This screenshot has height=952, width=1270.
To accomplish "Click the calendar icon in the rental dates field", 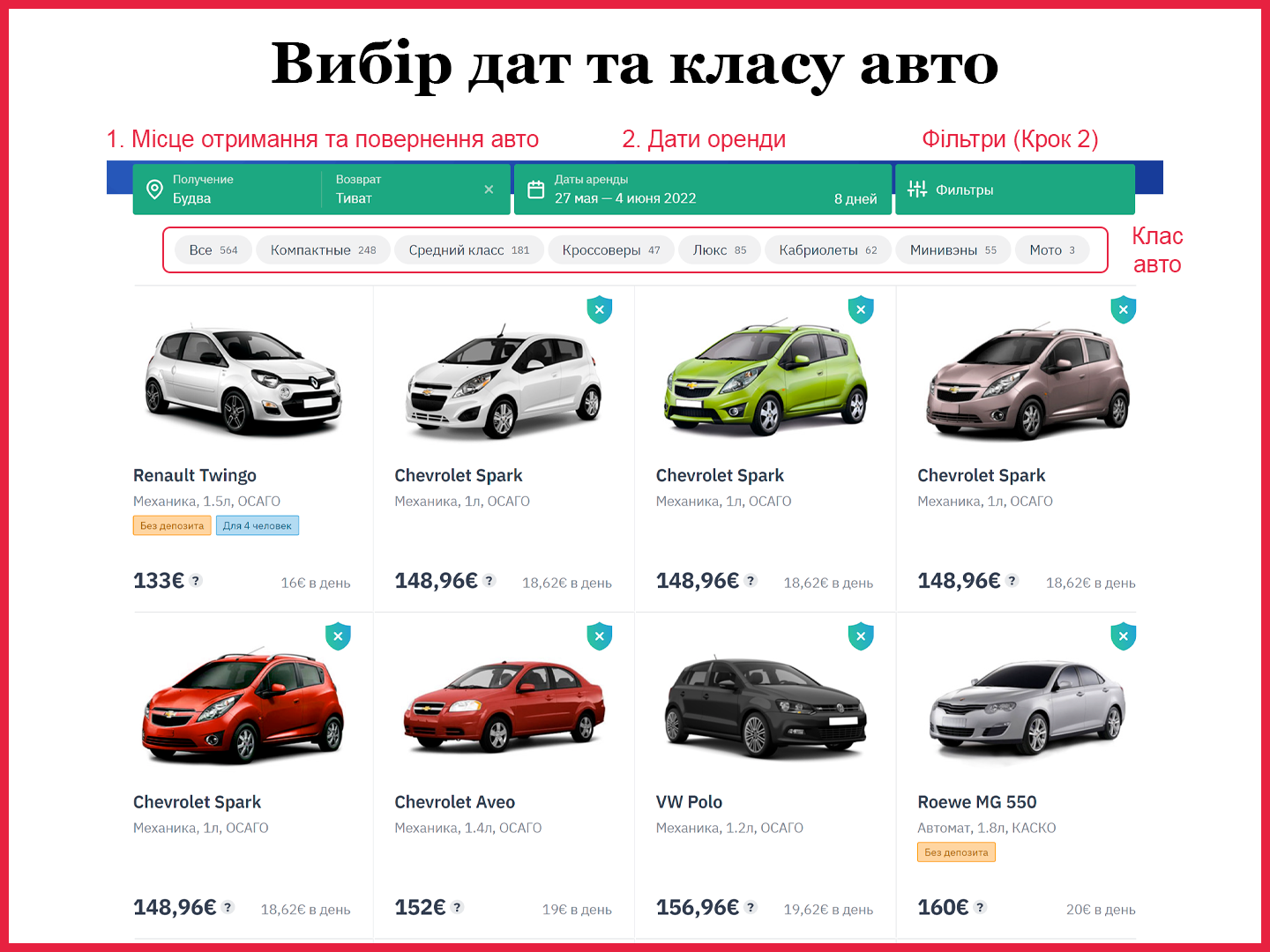I will 535,190.
